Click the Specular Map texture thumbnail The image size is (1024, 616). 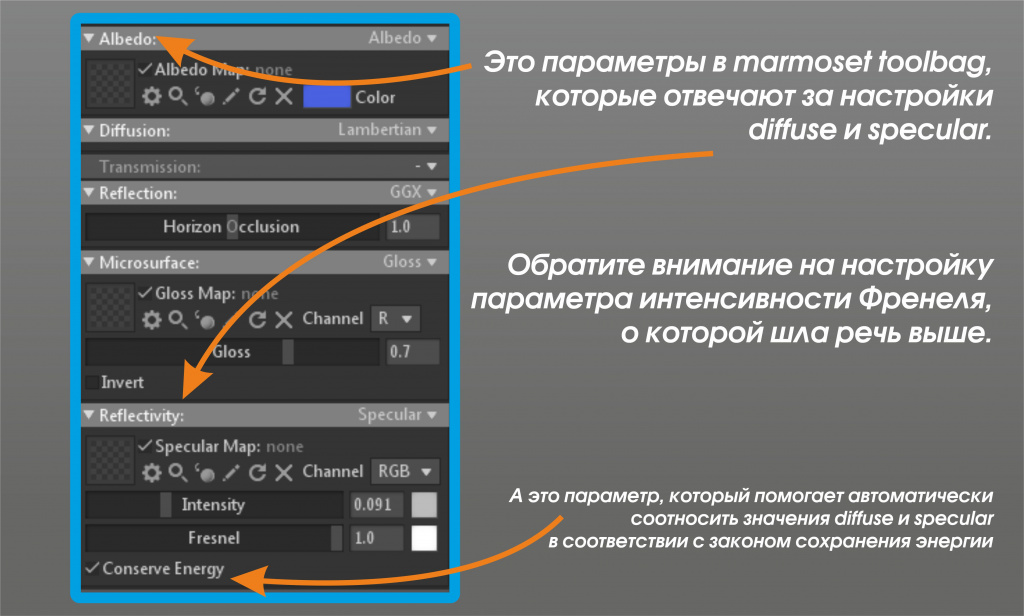tap(110, 460)
